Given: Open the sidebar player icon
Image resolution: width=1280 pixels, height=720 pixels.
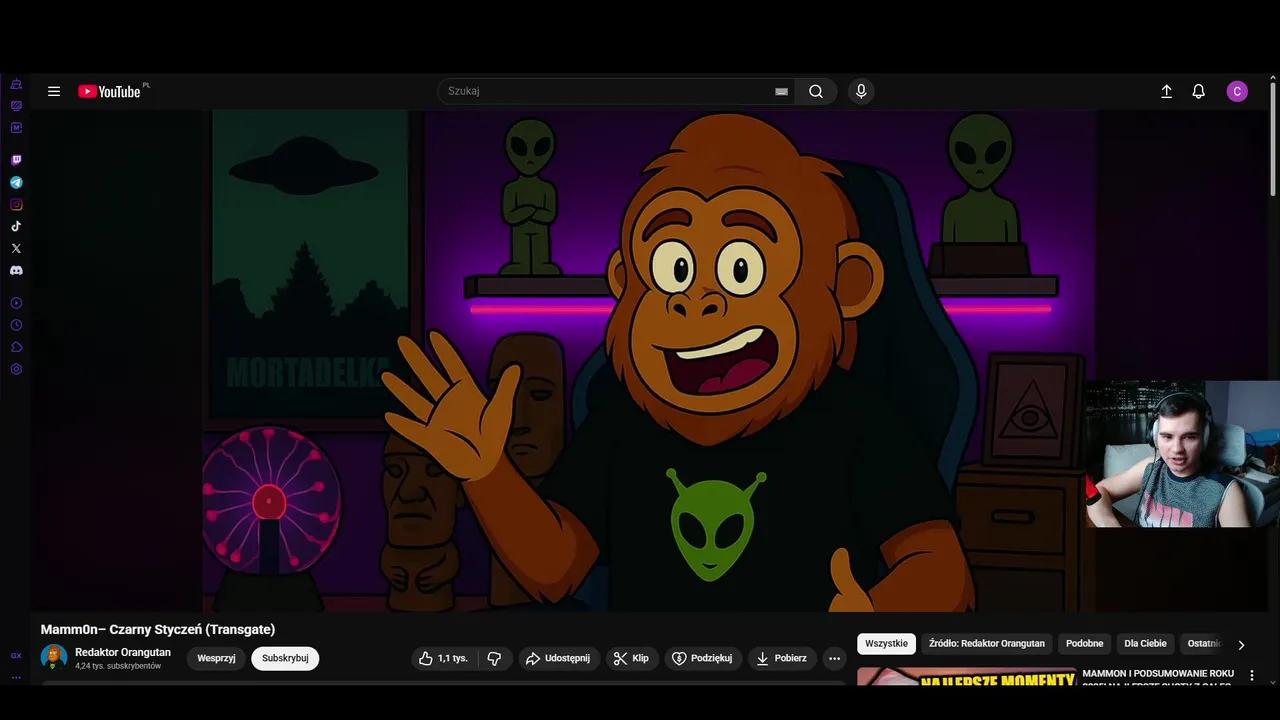Looking at the screenshot, I should pos(16,303).
